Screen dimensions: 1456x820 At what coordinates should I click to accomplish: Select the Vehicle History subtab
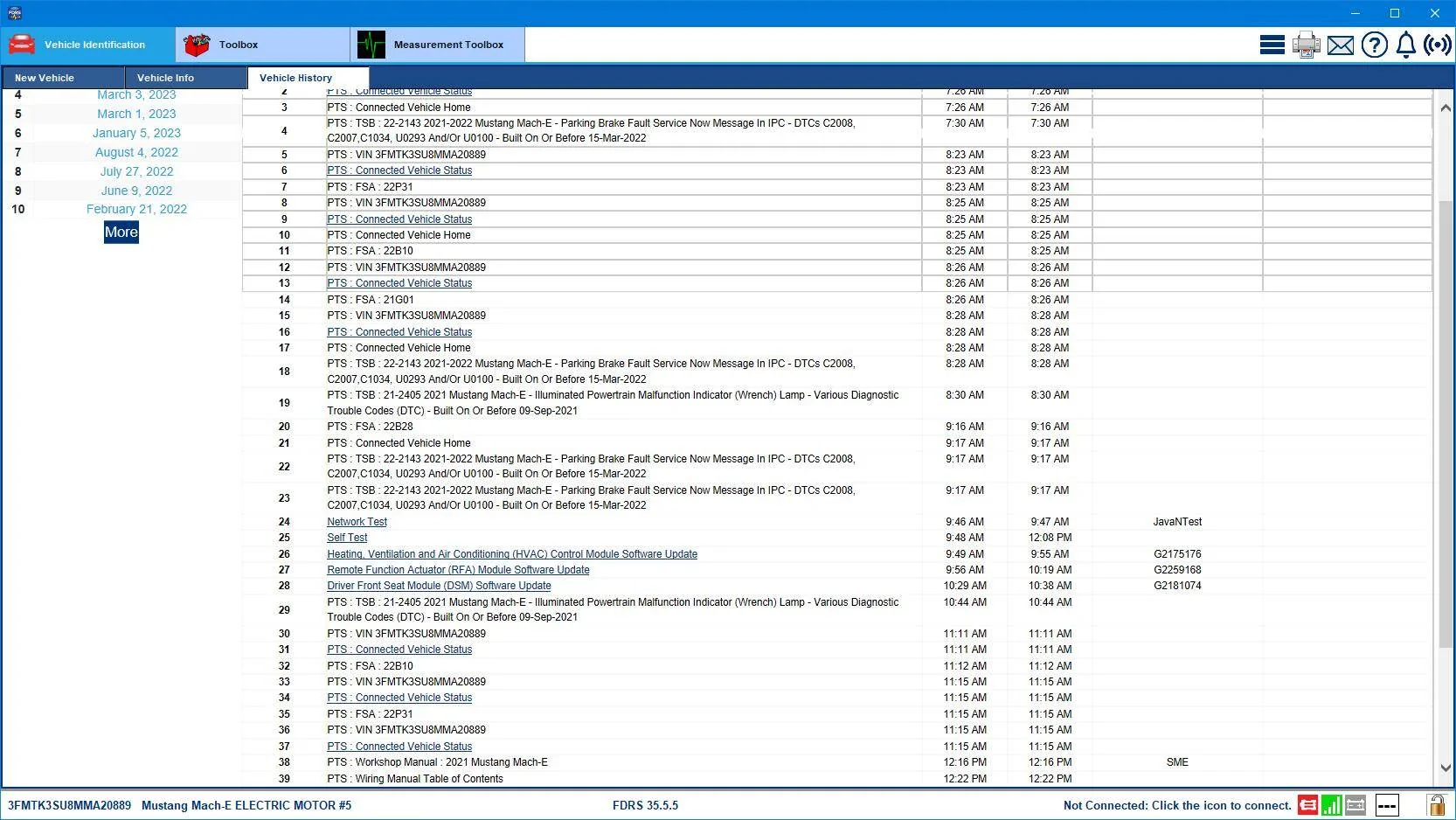[x=309, y=78]
